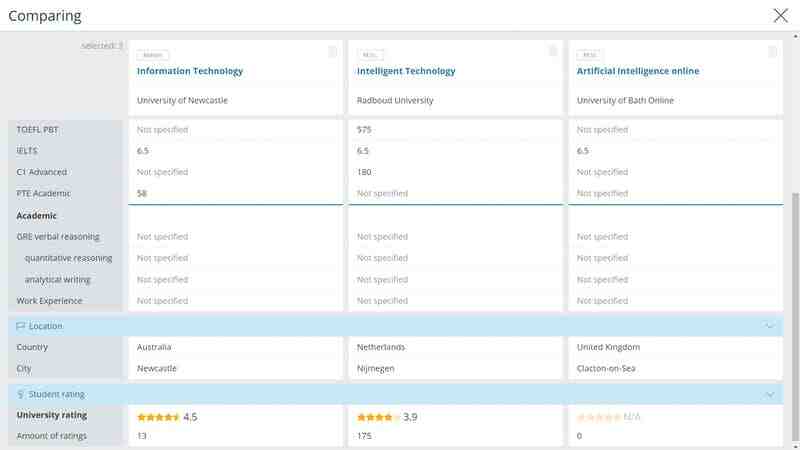
Task: Delete Artificial Intelligence online card via trash icon
Action: [772, 52]
